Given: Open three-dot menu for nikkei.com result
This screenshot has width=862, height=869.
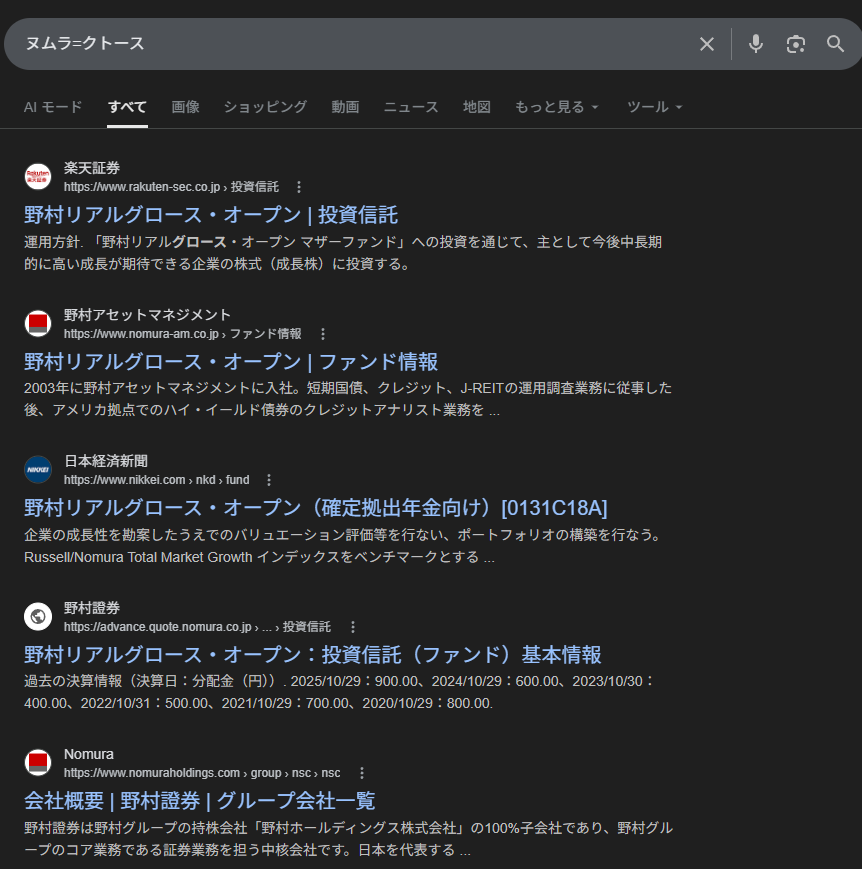Looking at the screenshot, I should pos(269,480).
